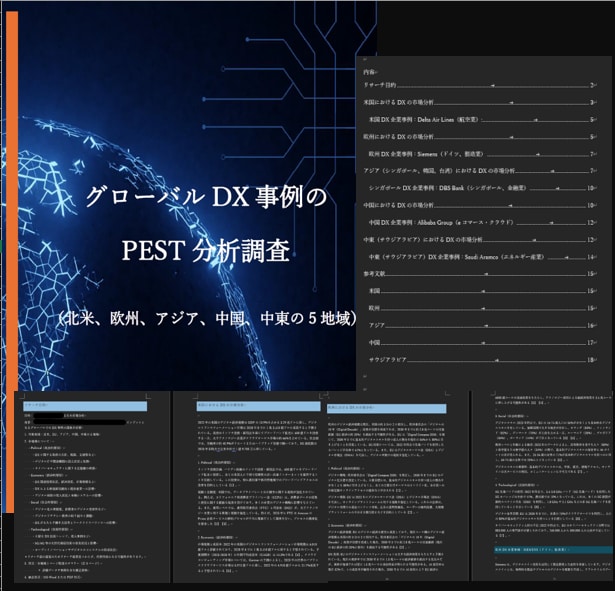The height and width of the screenshot is (591, 615).
Task: Open the DBS Bank case study entry
Action: point(482,188)
